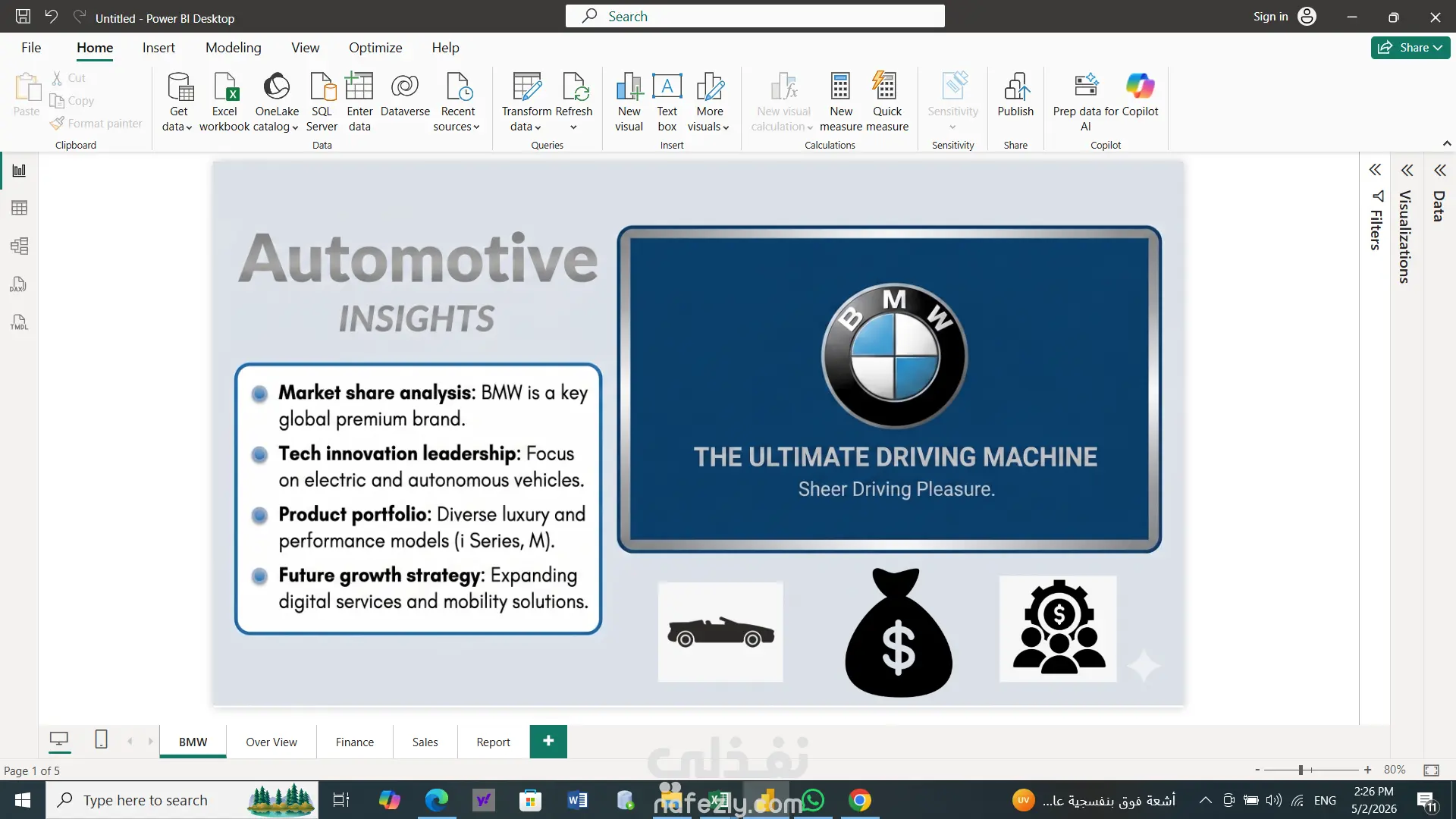The width and height of the screenshot is (1456, 819).
Task: Undo the last action
Action: pyautogui.click(x=51, y=17)
